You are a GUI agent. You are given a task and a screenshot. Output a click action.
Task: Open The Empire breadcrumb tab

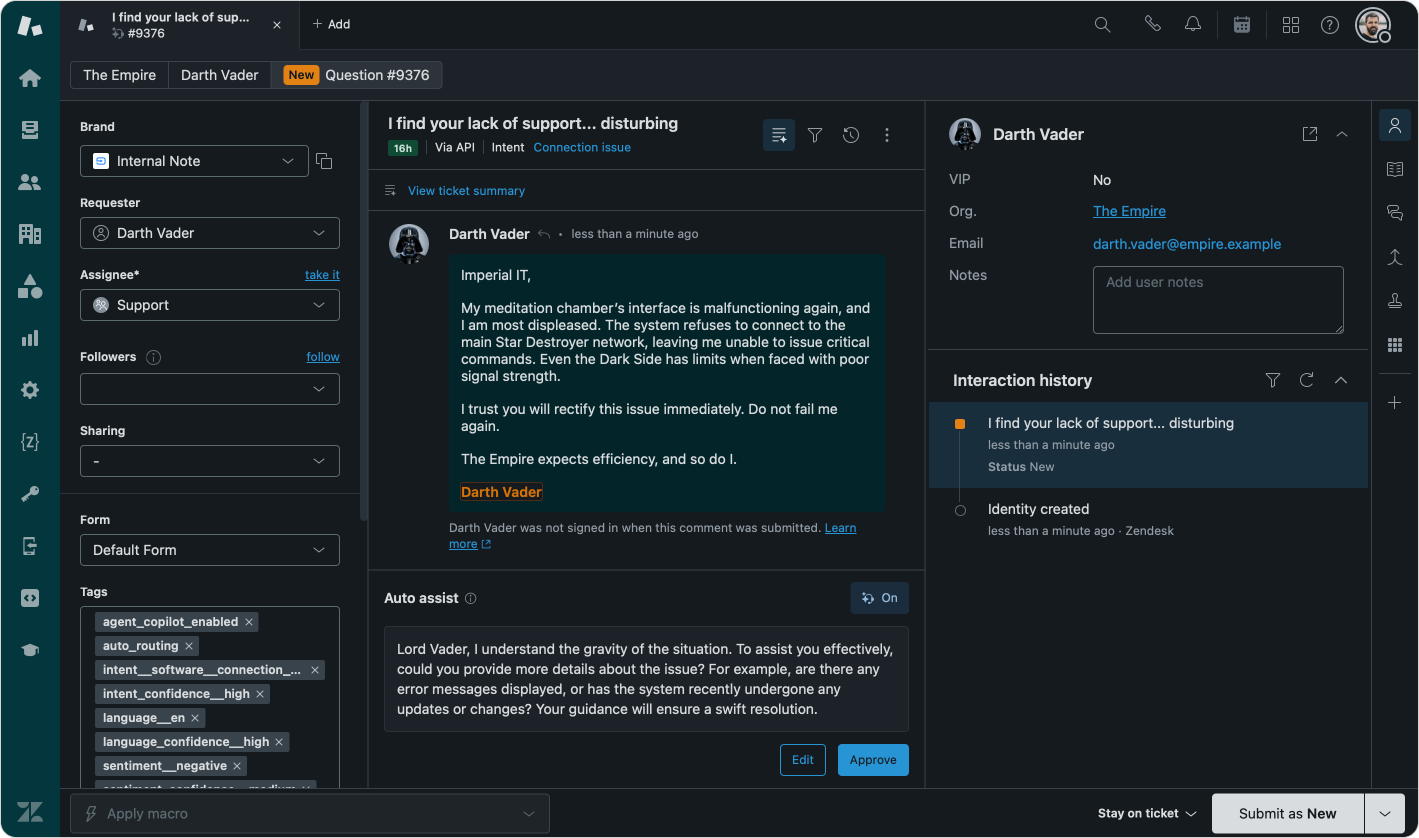pos(119,75)
